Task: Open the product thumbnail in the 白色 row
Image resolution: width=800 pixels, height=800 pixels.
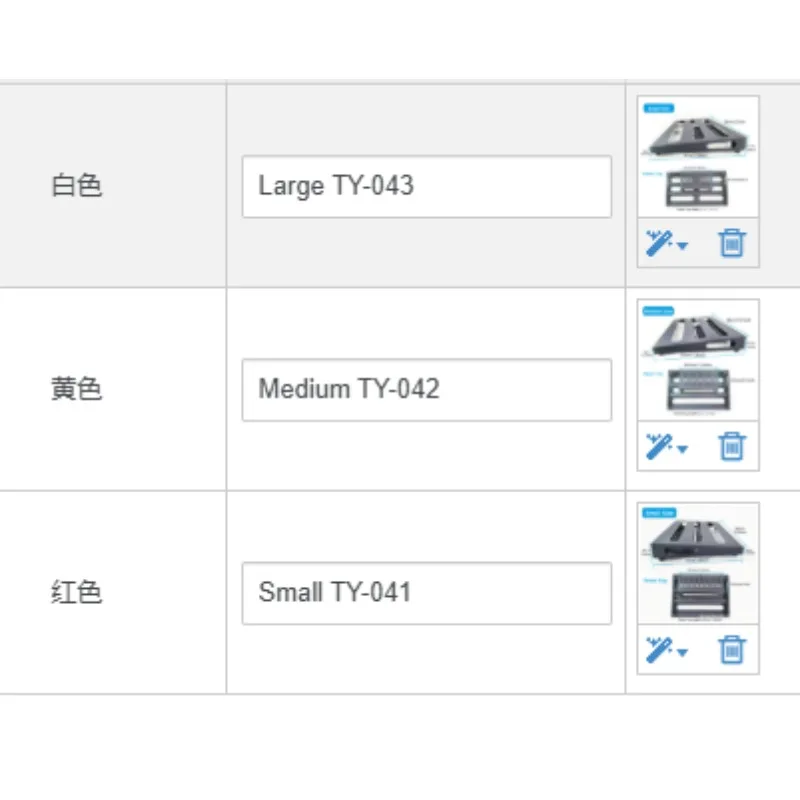Action: (698, 157)
